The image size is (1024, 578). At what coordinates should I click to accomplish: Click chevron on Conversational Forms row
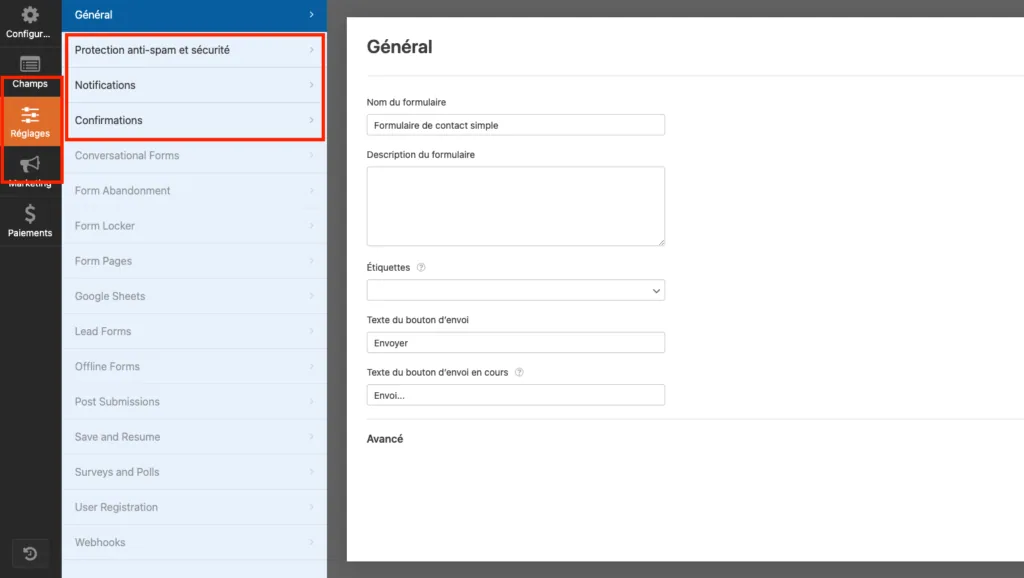click(312, 155)
